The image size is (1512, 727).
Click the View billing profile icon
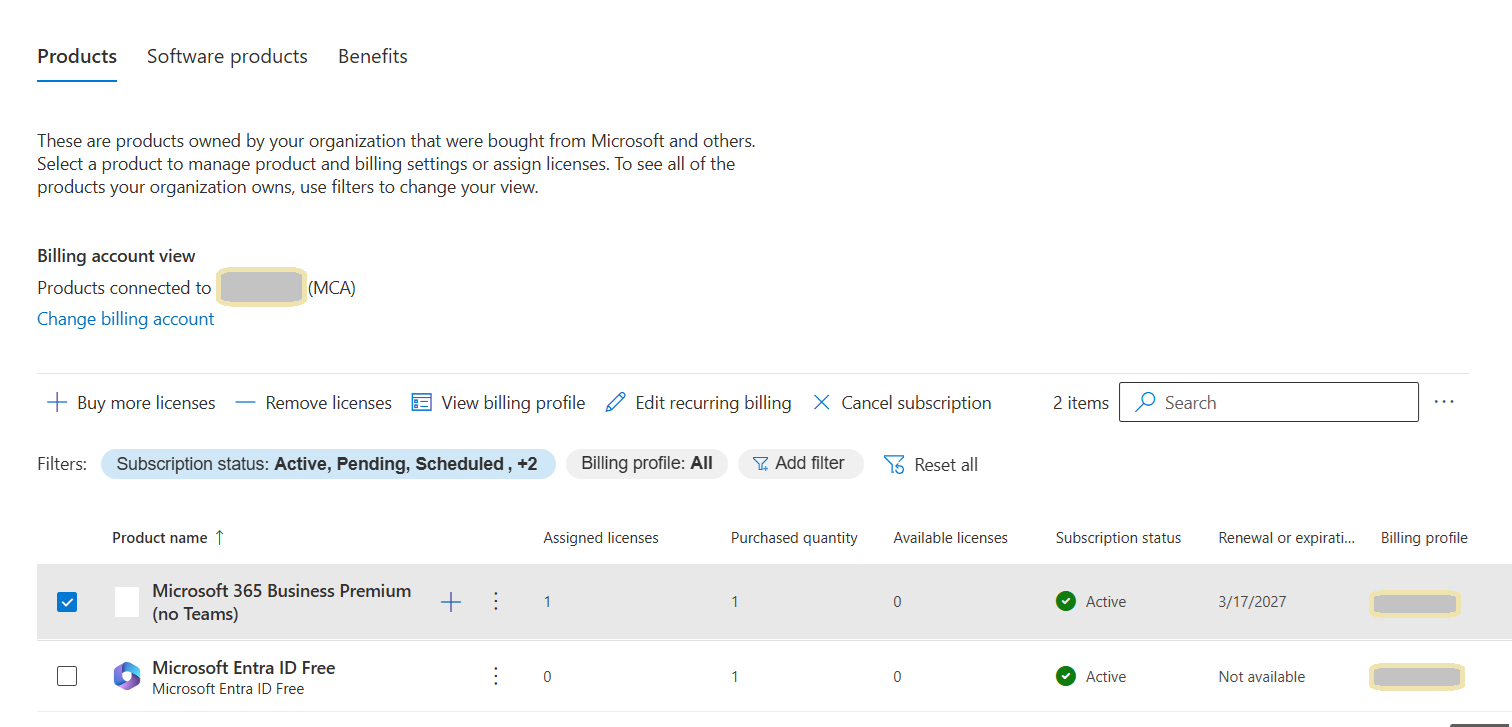point(422,403)
